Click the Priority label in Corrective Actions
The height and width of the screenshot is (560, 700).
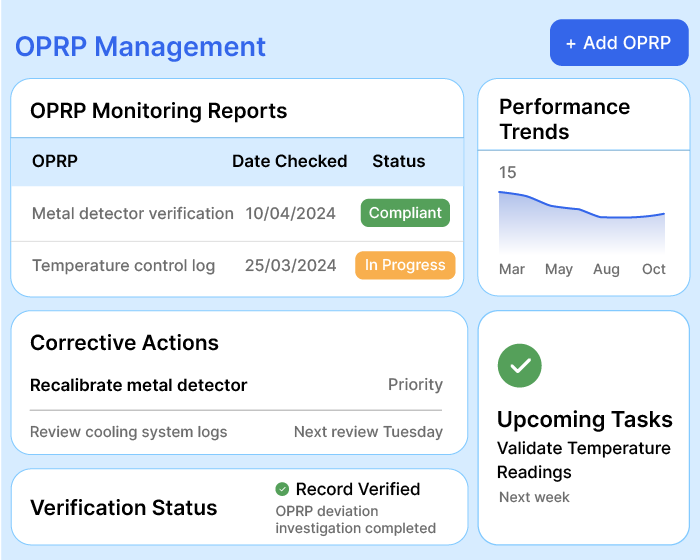click(415, 385)
